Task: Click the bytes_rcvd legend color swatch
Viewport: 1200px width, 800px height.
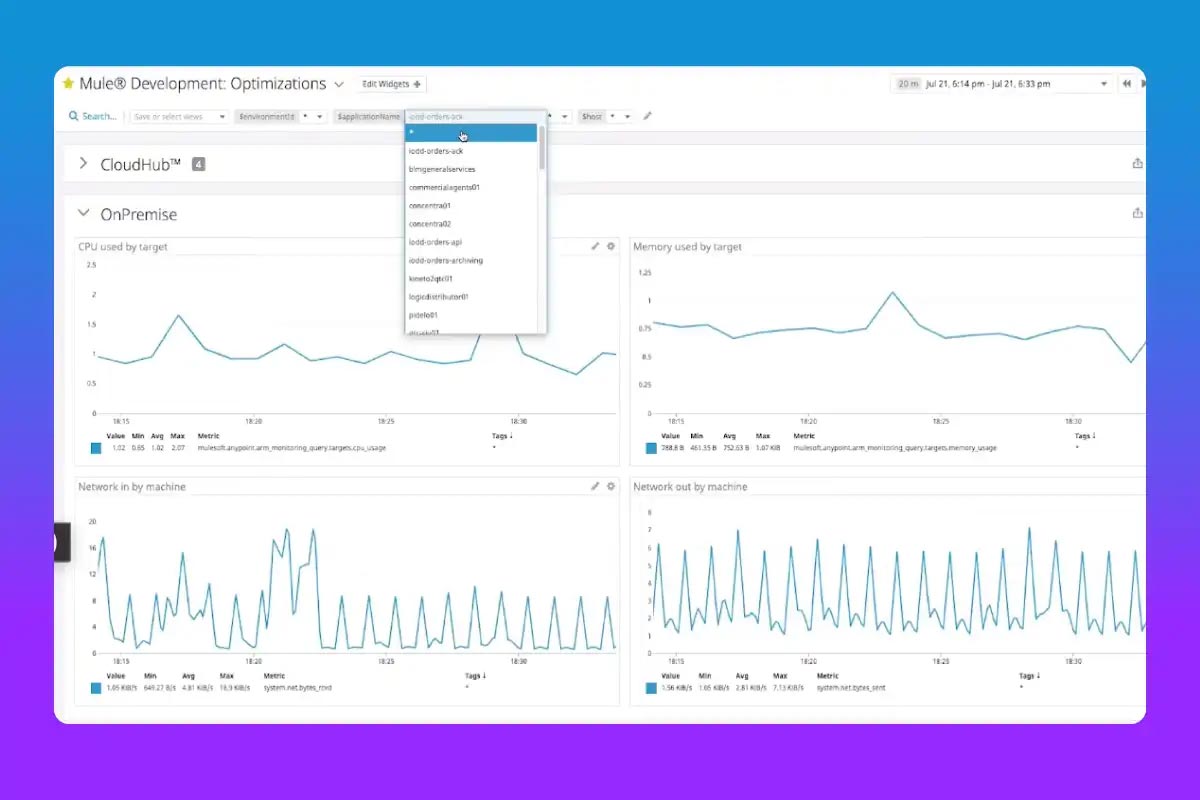Action: pyautogui.click(x=96, y=688)
